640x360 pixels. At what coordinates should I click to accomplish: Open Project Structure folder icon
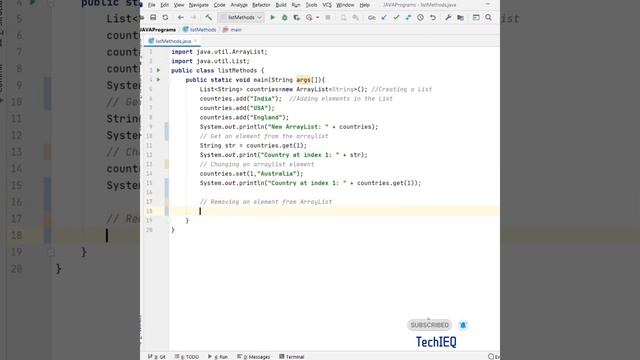pos(460,18)
